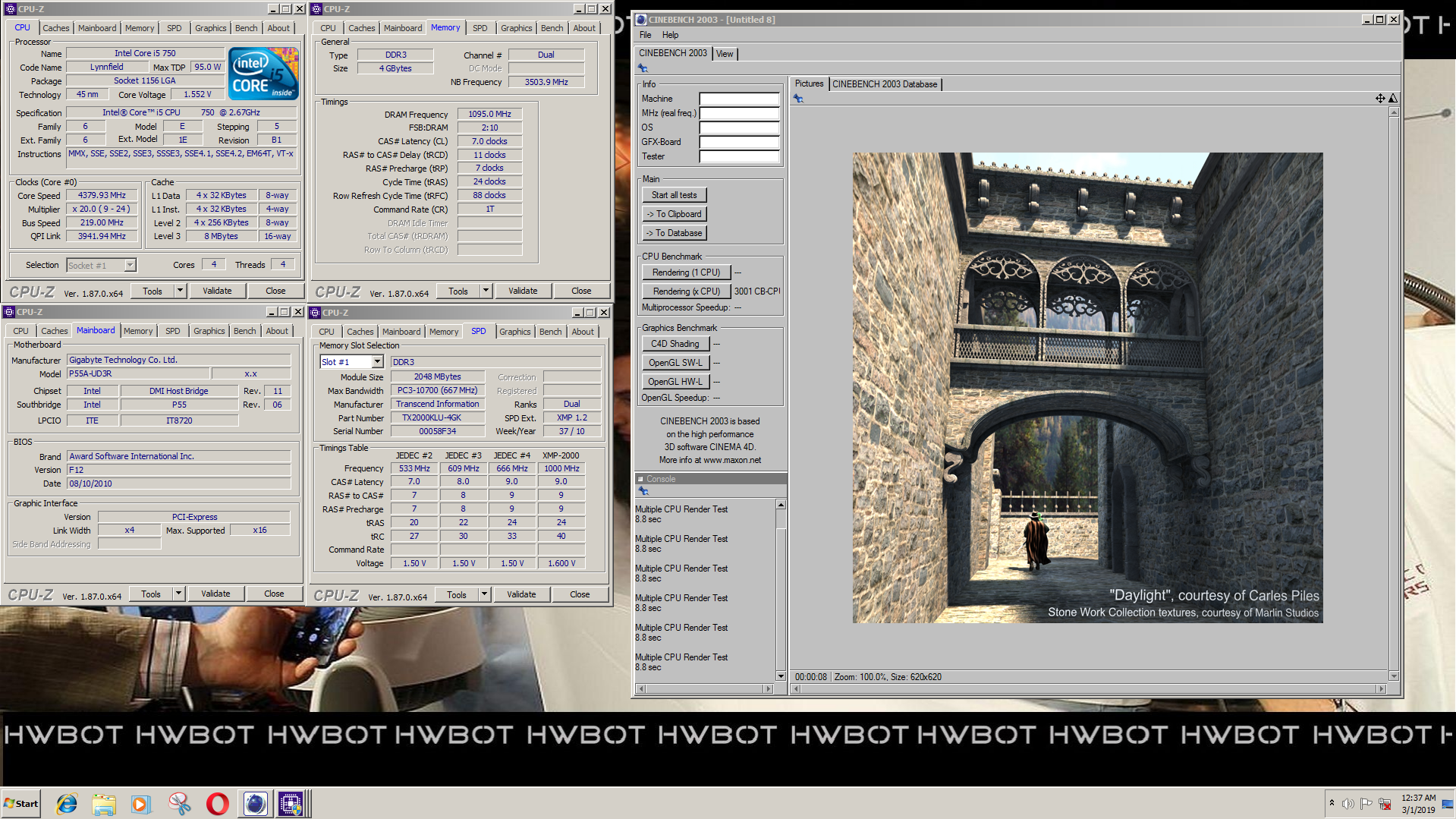
Task: Click the zoom triangle icon in Pictures
Action: click(1393, 99)
